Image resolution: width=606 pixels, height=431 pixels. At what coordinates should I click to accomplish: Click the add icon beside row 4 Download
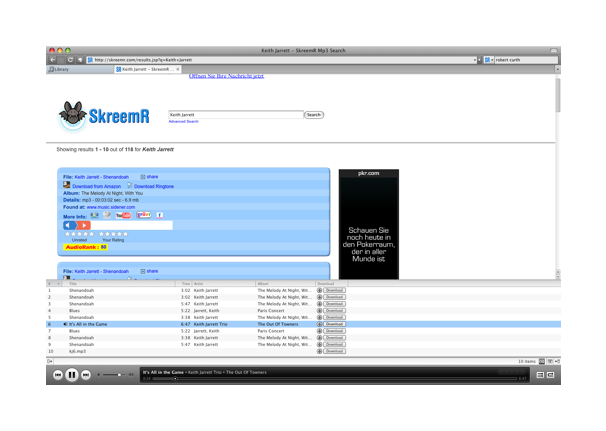click(319, 311)
